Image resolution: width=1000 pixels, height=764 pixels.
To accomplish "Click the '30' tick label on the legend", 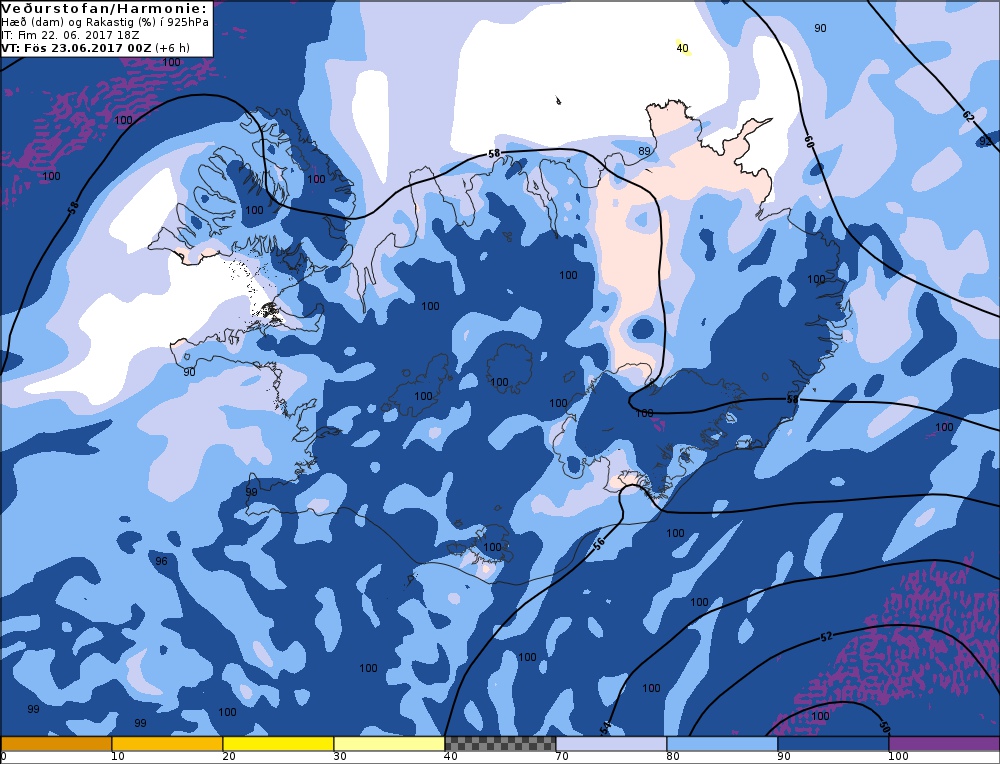I will (340, 756).
